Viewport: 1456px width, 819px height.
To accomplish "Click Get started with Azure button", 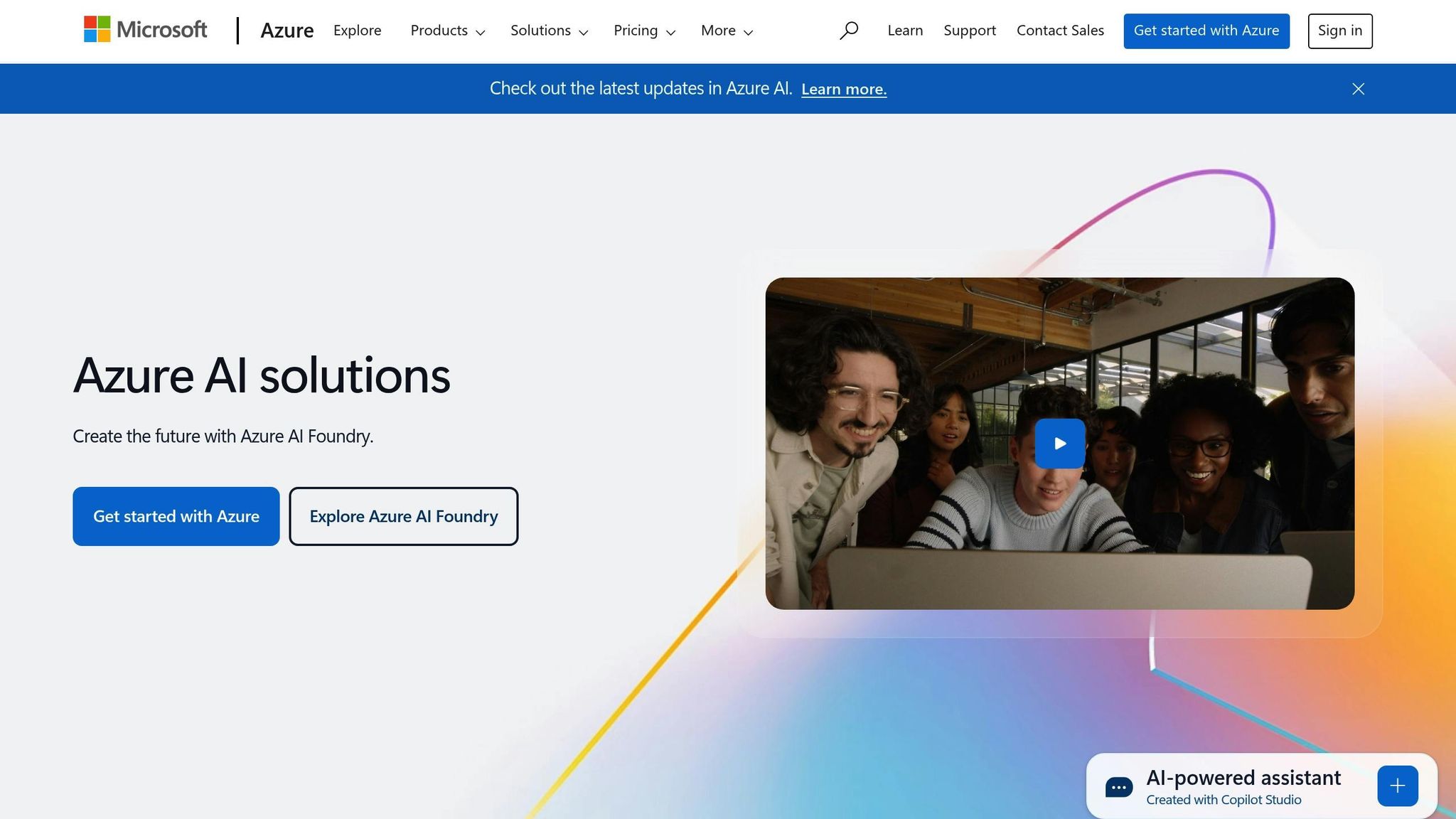I will pyautogui.click(x=176, y=516).
